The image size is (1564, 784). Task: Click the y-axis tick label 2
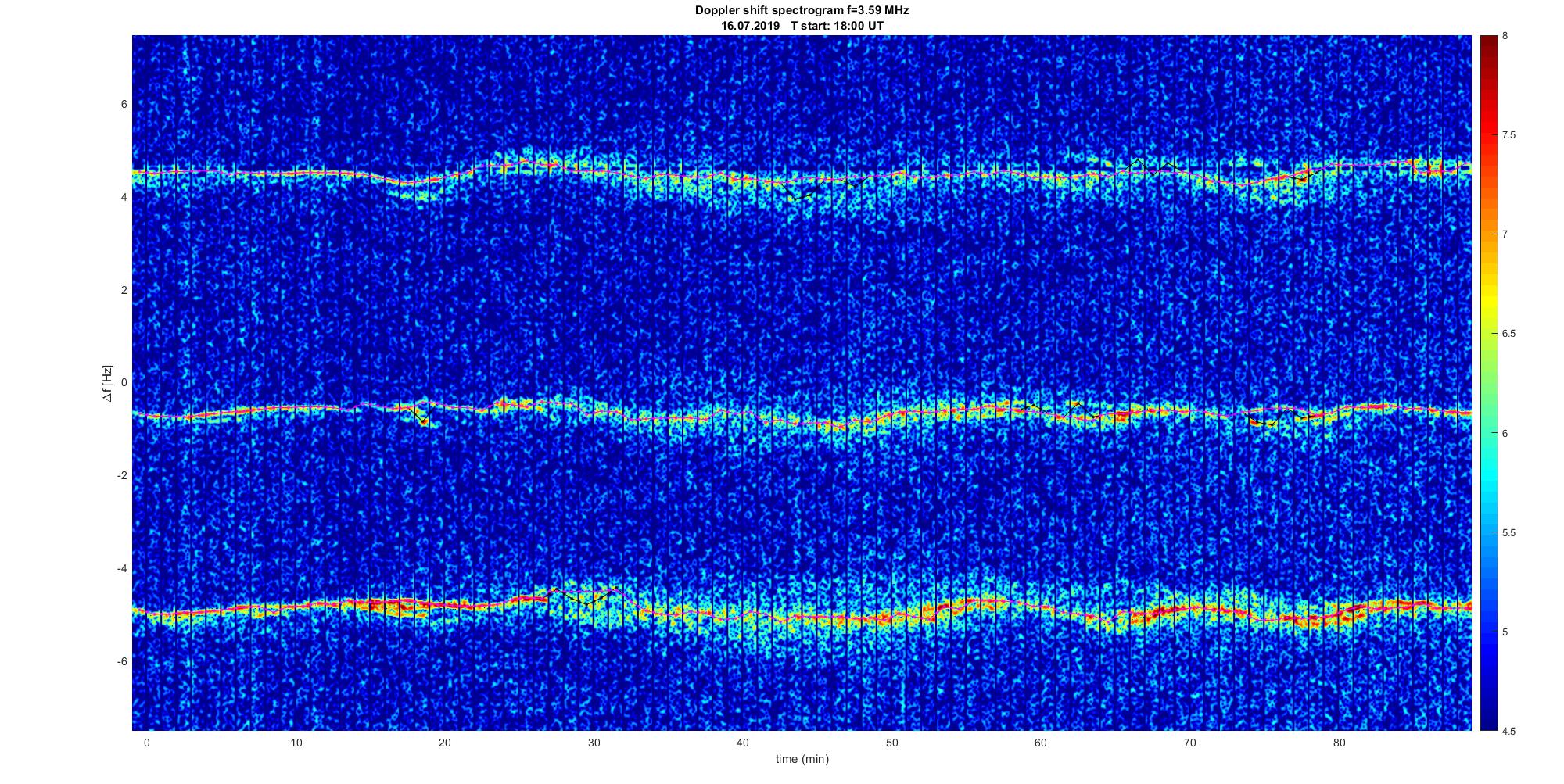click(x=124, y=290)
